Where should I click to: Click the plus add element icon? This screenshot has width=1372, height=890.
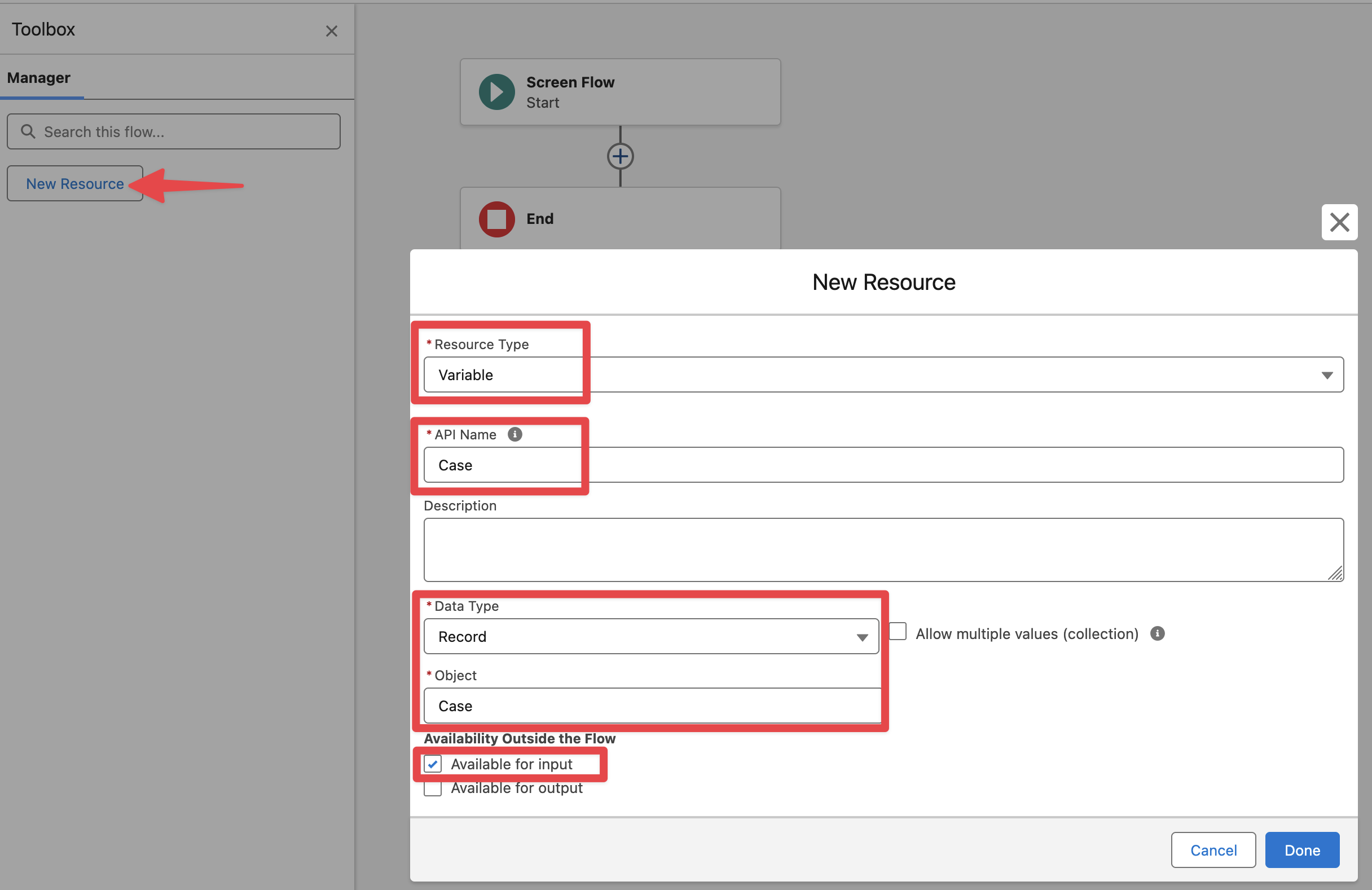coord(621,156)
